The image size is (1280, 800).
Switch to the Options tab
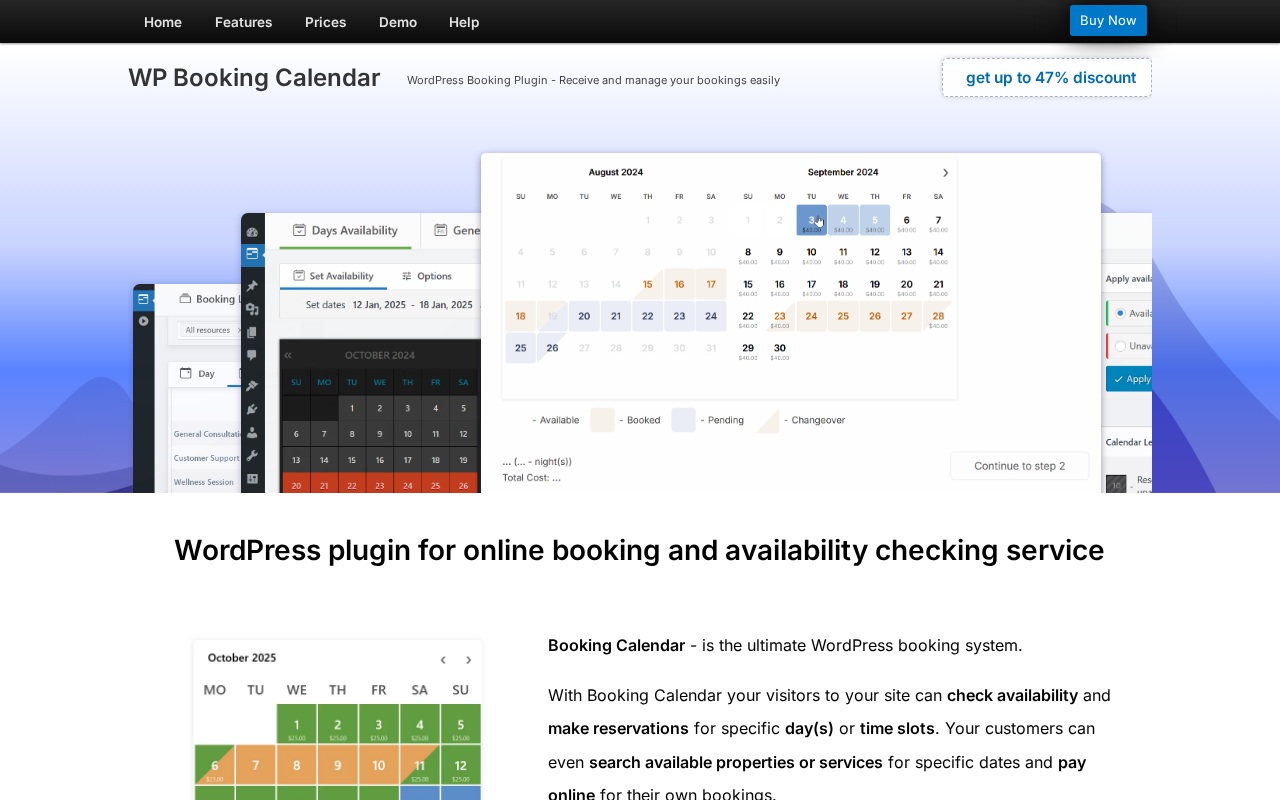coord(427,276)
